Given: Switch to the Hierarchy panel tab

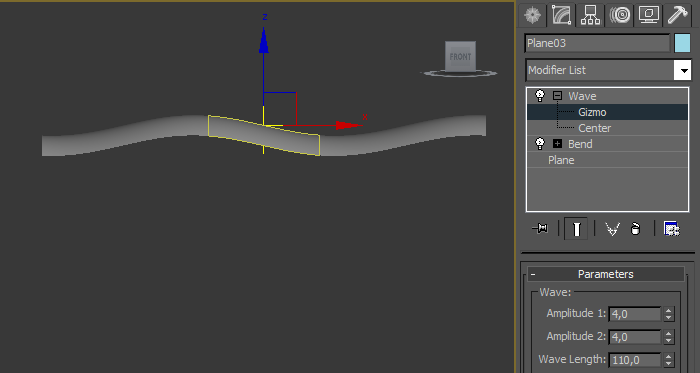Looking at the screenshot, I should [x=590, y=15].
